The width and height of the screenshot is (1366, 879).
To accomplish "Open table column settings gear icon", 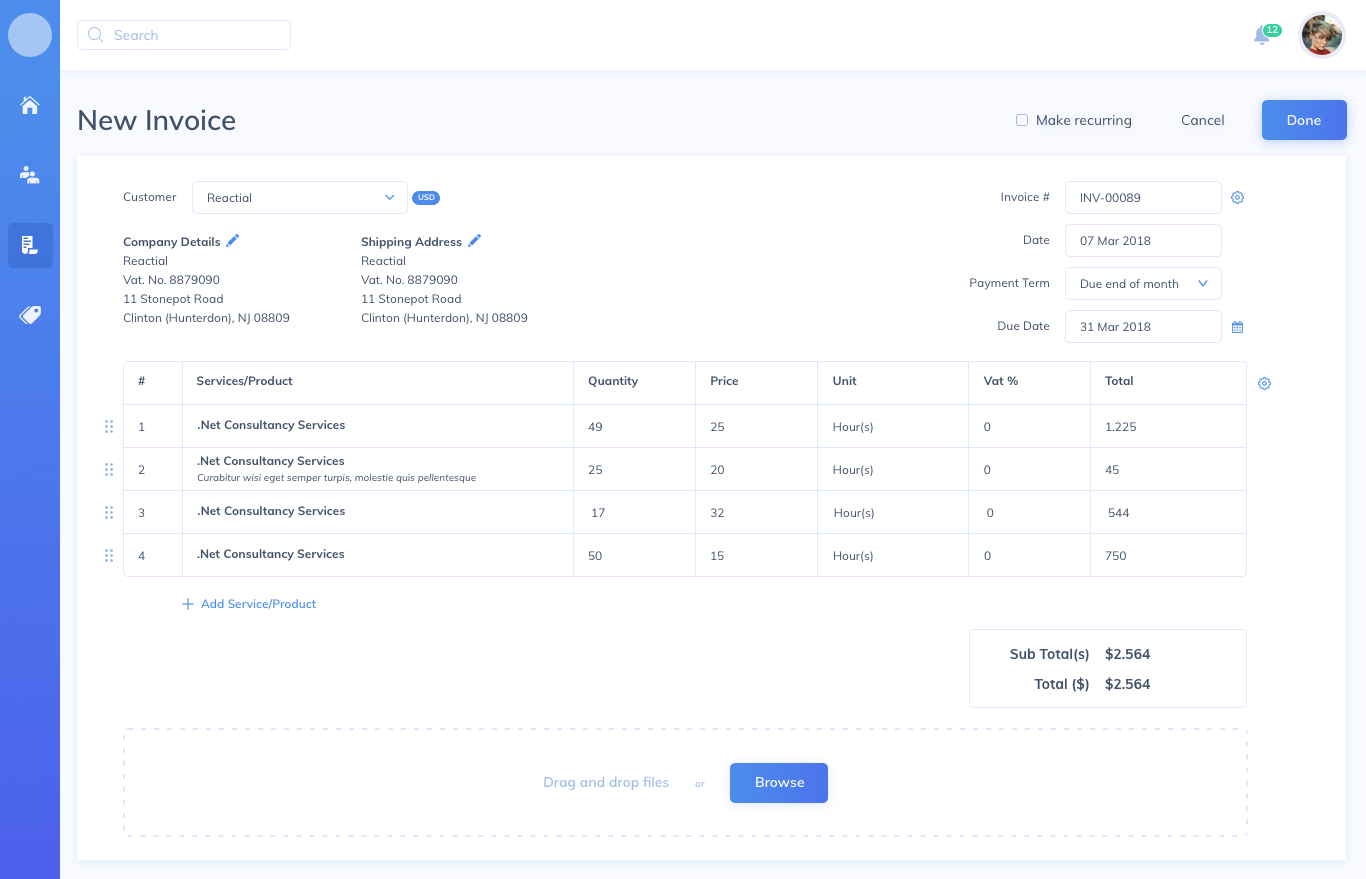I will (x=1264, y=383).
